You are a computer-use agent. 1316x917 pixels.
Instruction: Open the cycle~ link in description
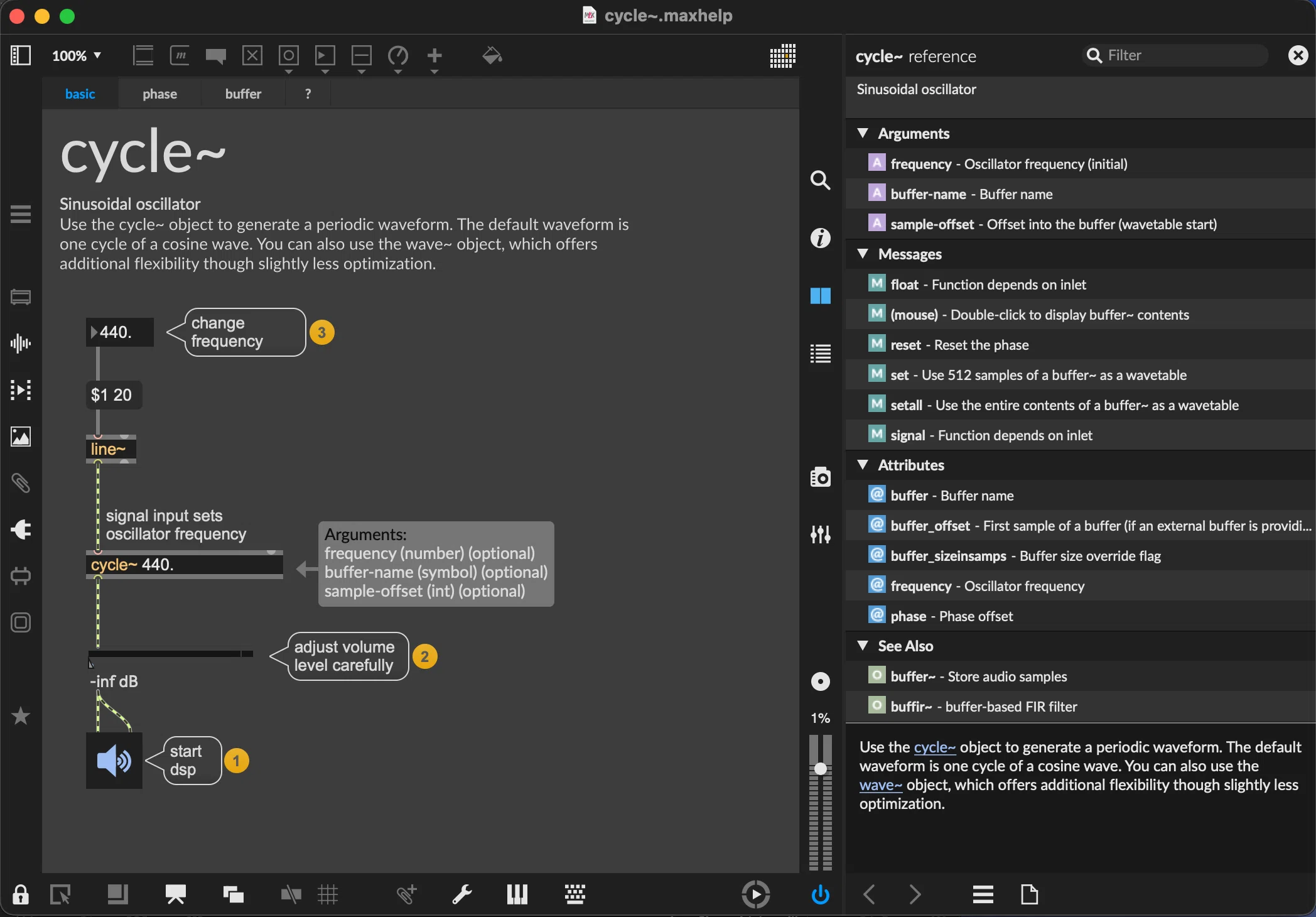click(x=935, y=747)
